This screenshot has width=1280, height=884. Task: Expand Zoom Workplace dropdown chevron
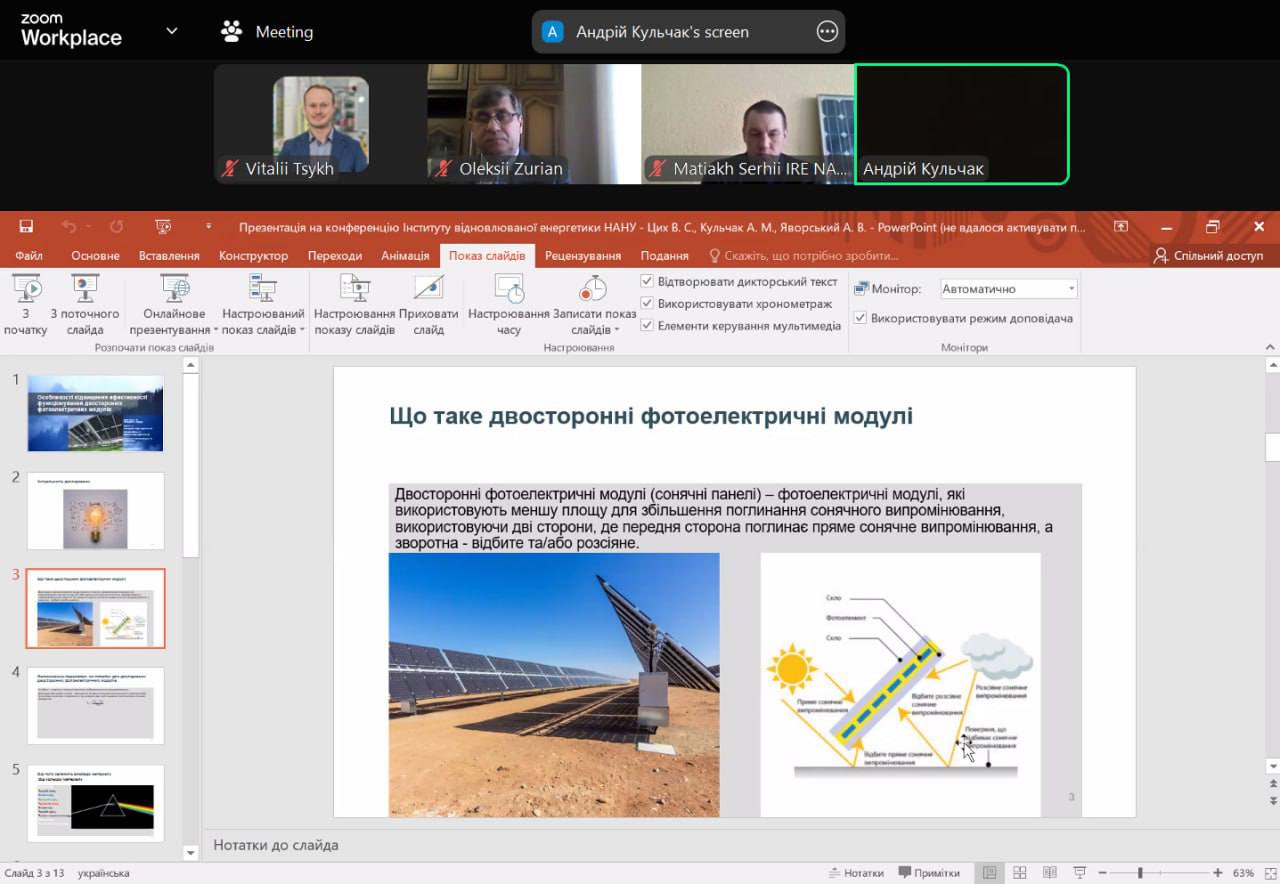(172, 31)
